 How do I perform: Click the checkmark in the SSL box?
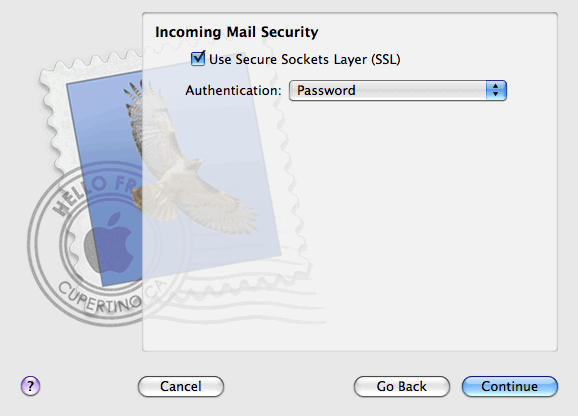[x=199, y=57]
